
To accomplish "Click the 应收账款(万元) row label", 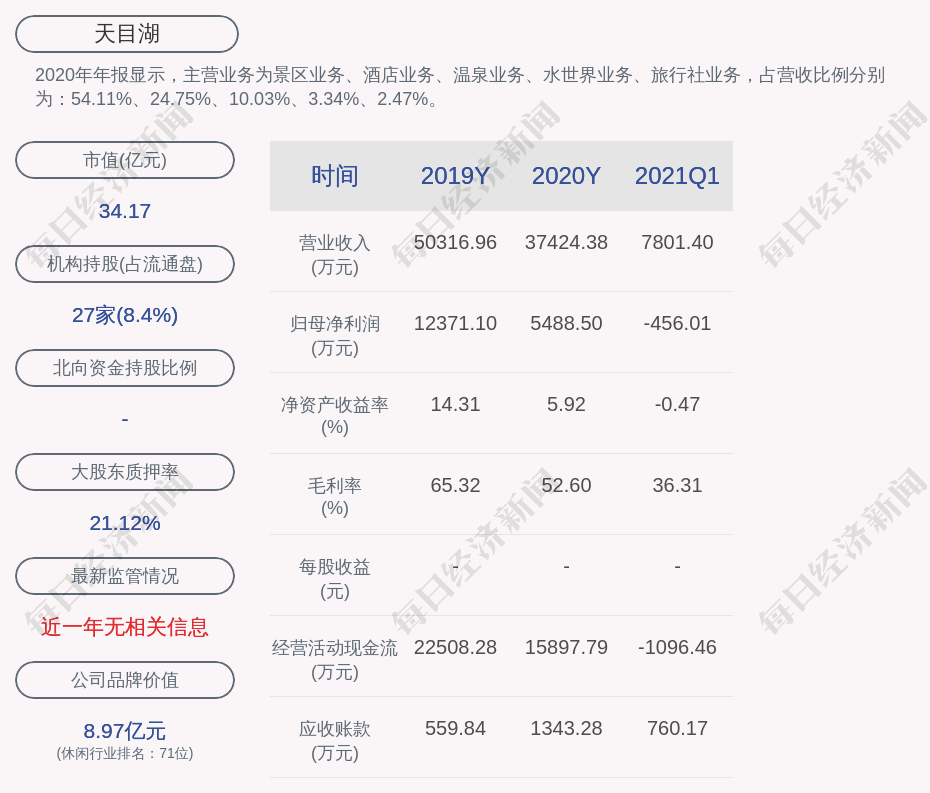I will [x=335, y=741].
